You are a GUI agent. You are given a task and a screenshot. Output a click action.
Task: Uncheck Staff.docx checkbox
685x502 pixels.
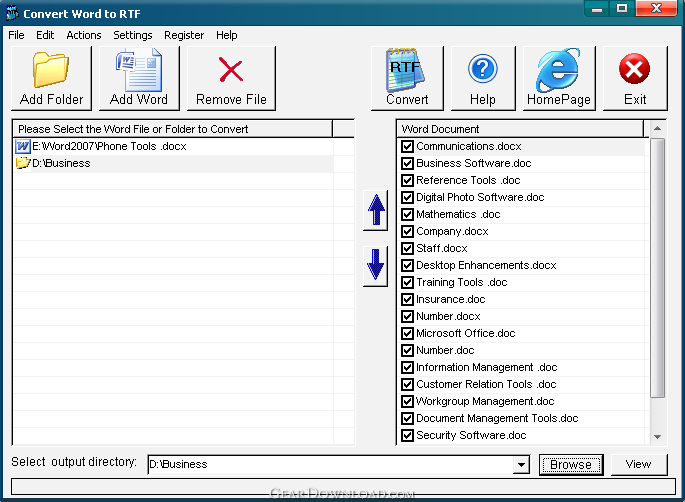tap(407, 249)
